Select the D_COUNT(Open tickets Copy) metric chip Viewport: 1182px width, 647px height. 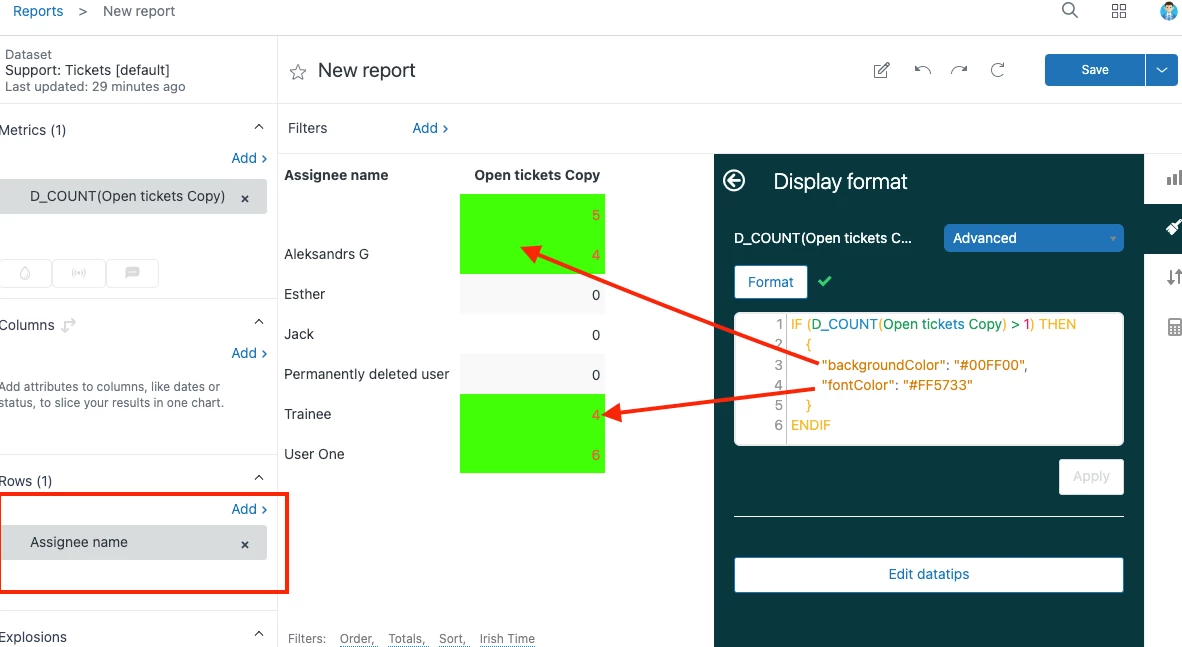pos(132,197)
